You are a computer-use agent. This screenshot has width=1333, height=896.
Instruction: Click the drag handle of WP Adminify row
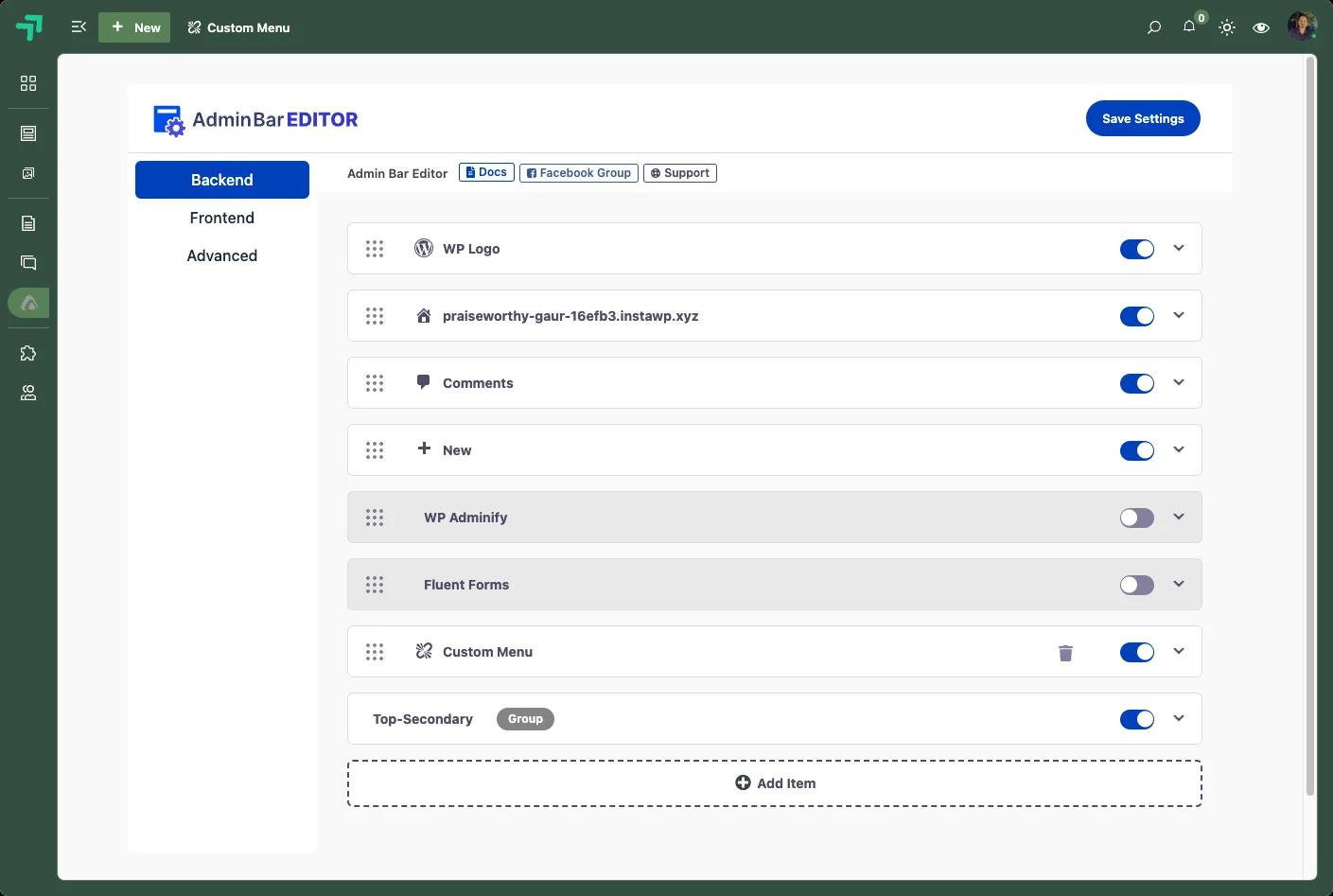375,518
